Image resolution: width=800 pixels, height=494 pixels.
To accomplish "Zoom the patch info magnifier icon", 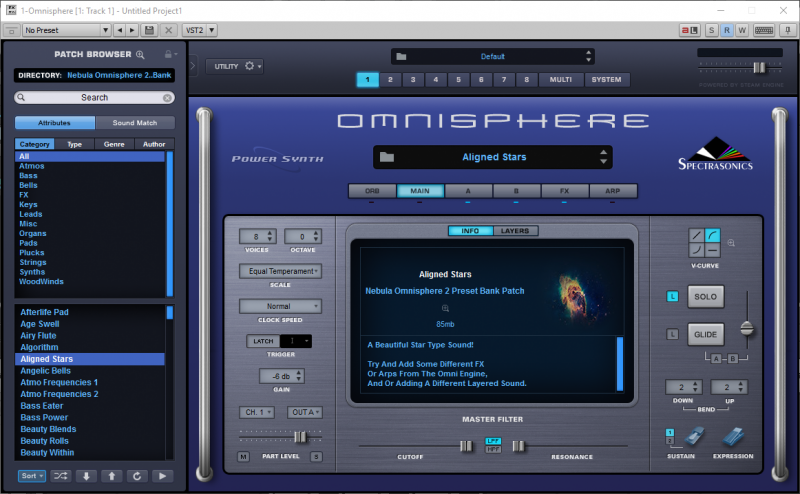I will point(445,308).
